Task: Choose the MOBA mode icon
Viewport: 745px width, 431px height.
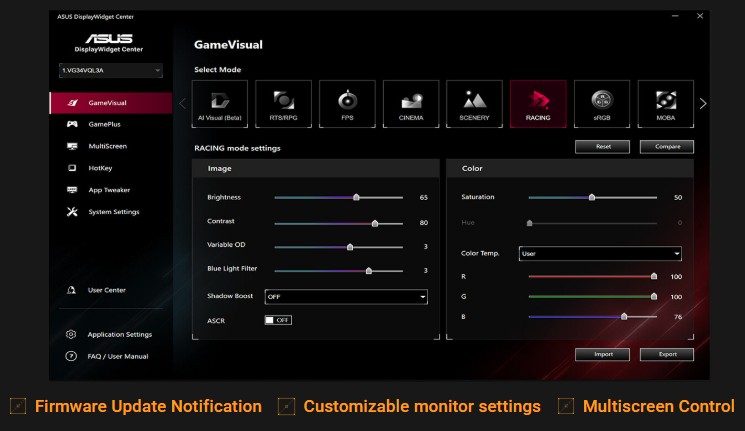Action: tap(665, 103)
